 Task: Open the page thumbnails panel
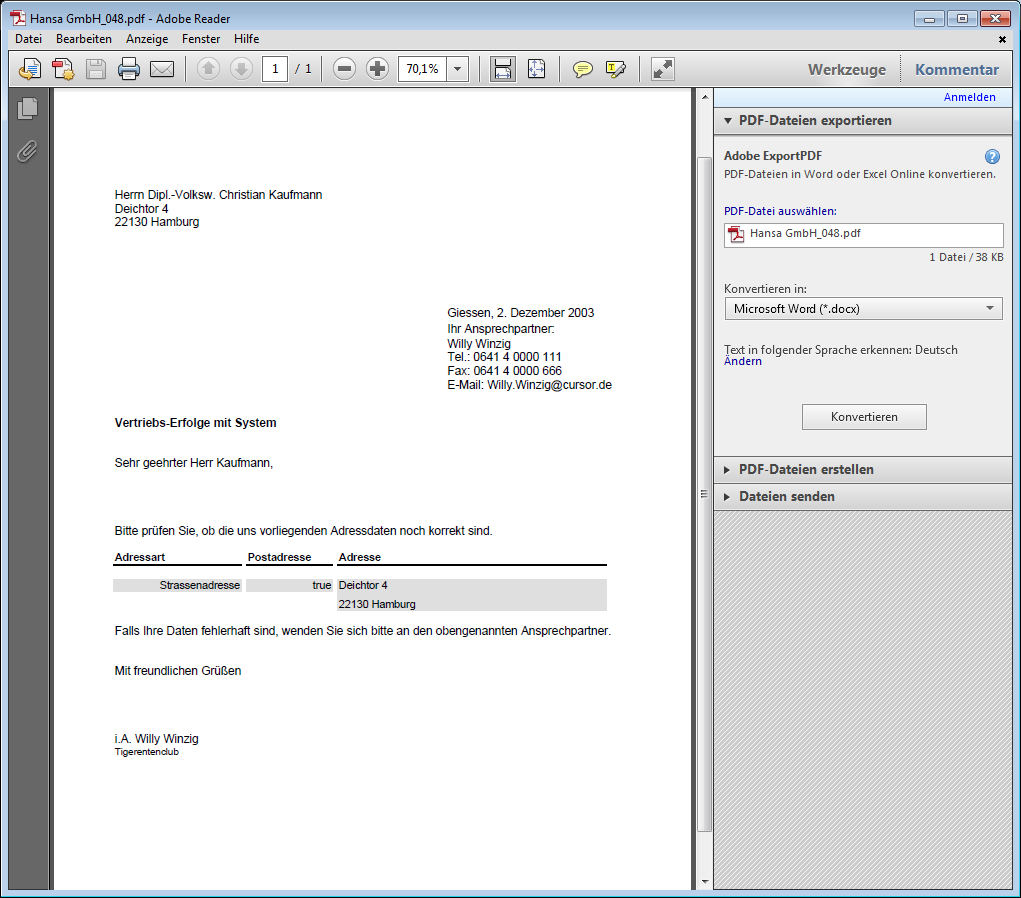point(27,108)
